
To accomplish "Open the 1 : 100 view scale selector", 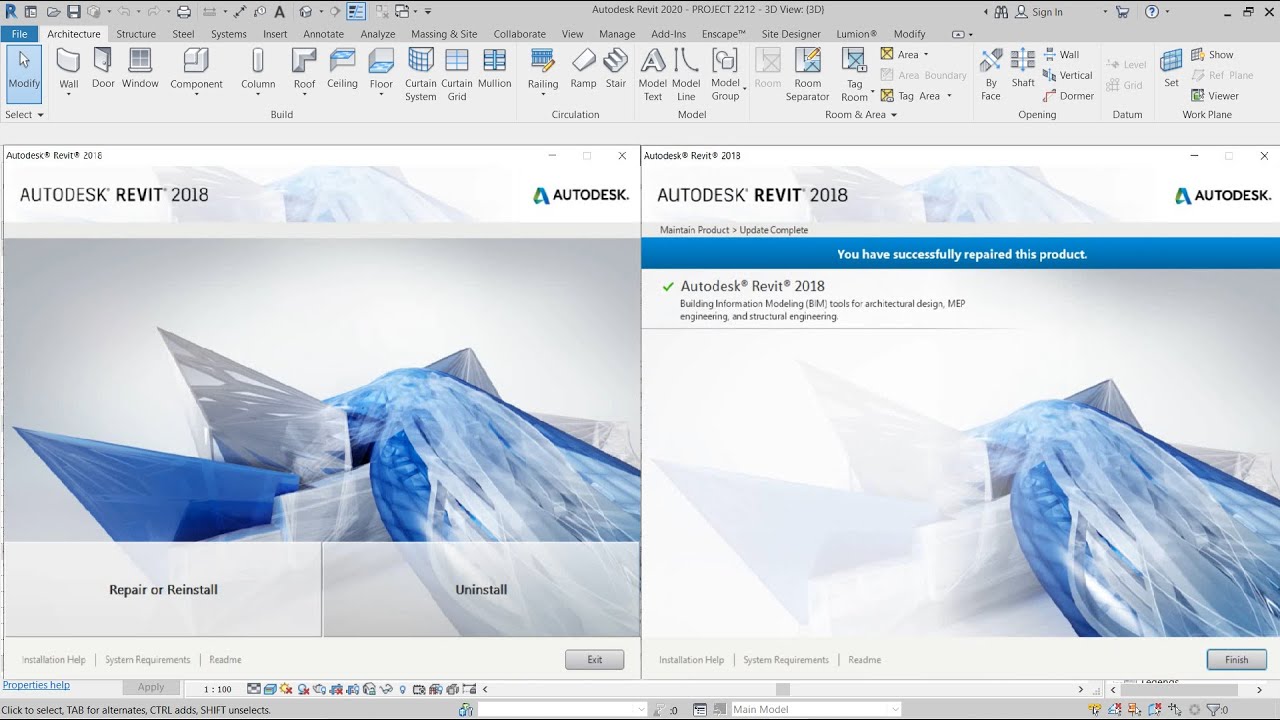I will [x=217, y=689].
